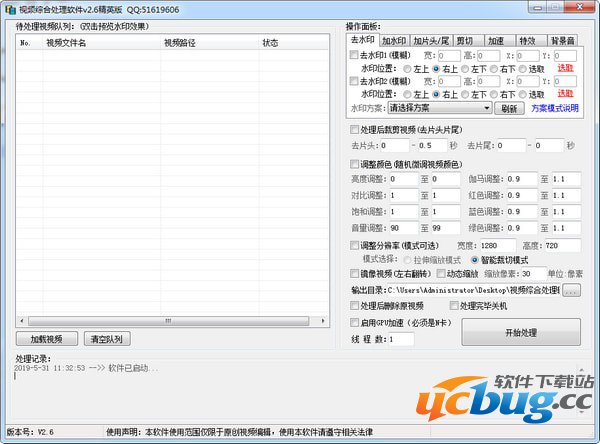Click the watermark 1 宽 input field
The image size is (600, 444).
click(x=449, y=56)
